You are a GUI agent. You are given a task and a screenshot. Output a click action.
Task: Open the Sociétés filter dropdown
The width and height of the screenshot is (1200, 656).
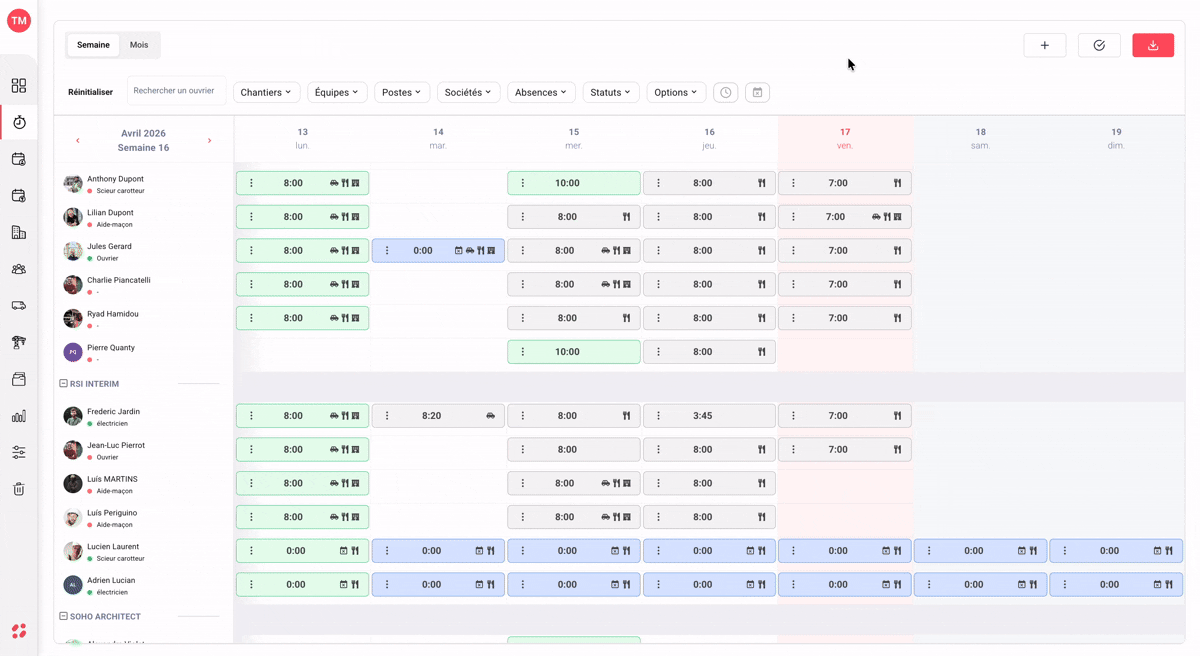(468, 92)
